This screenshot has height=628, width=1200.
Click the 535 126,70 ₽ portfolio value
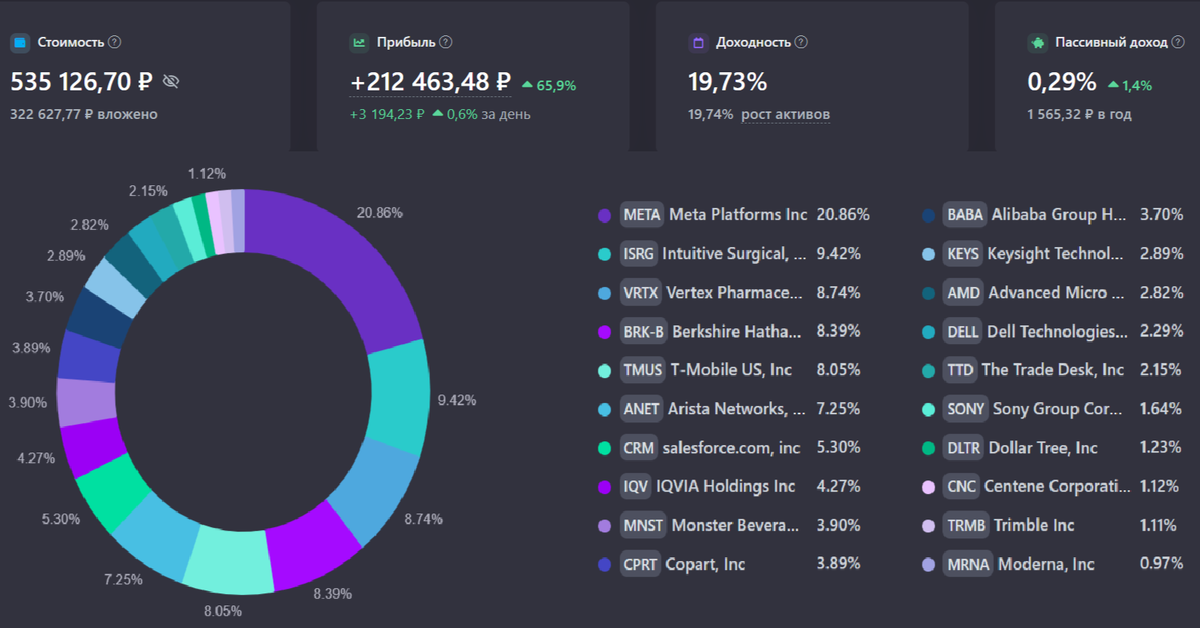tap(81, 81)
